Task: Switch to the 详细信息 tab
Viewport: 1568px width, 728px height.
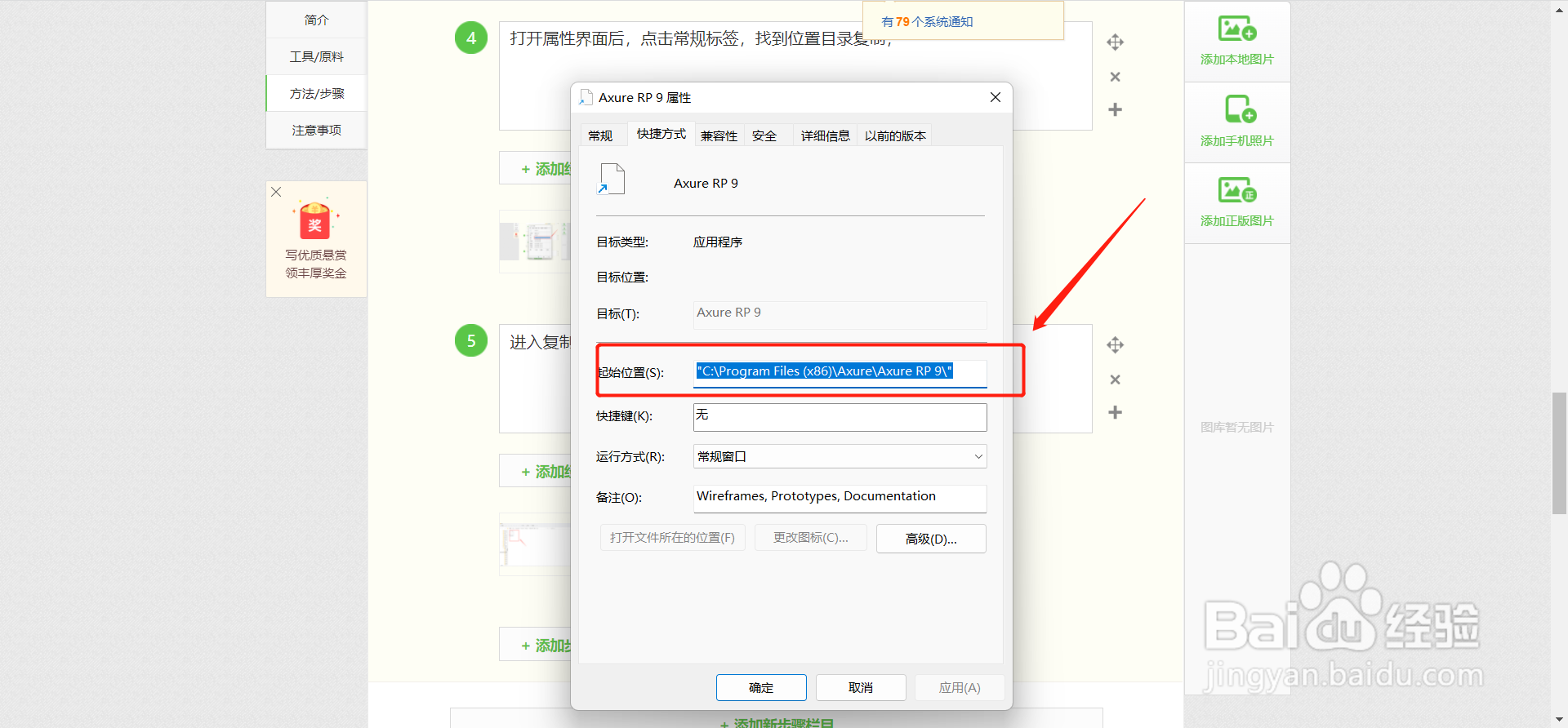Action: coord(826,135)
